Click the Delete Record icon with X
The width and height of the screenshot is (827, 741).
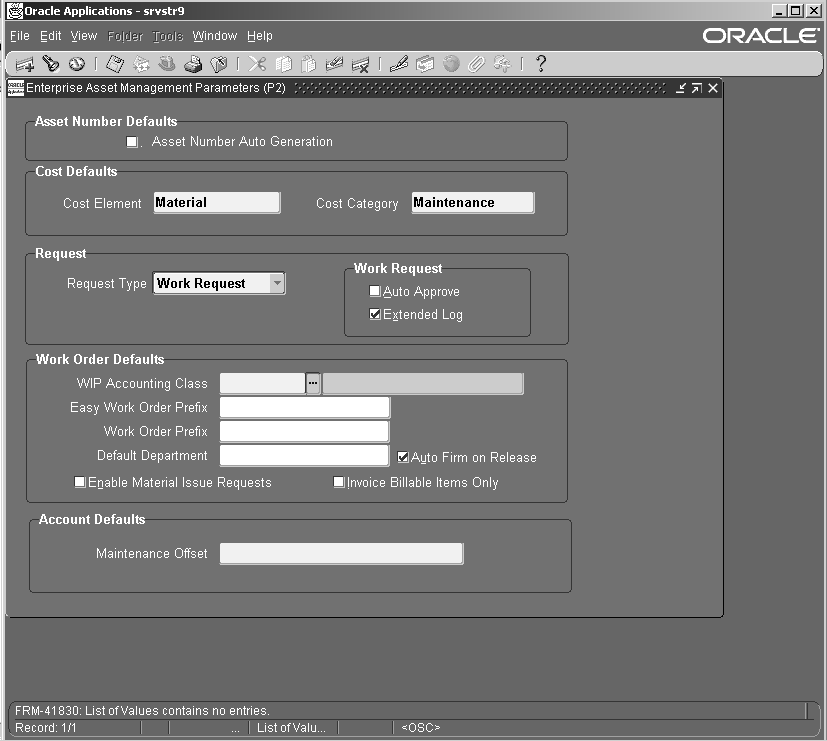[360, 64]
